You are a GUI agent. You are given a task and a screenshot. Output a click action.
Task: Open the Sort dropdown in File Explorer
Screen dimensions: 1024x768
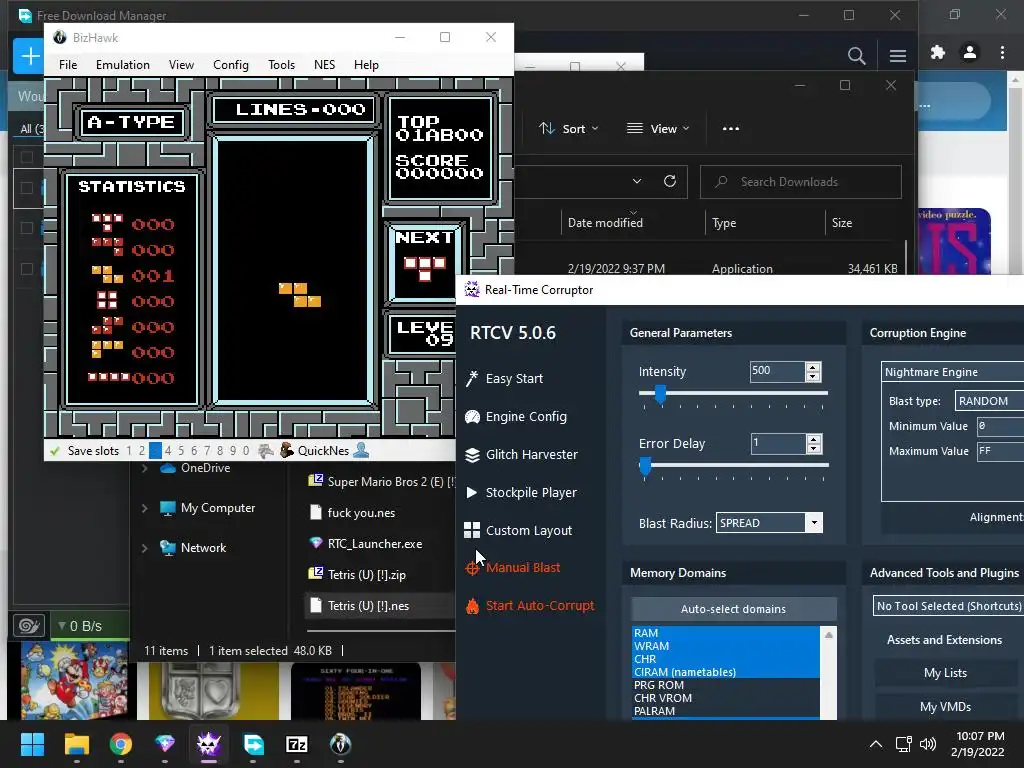click(x=568, y=129)
